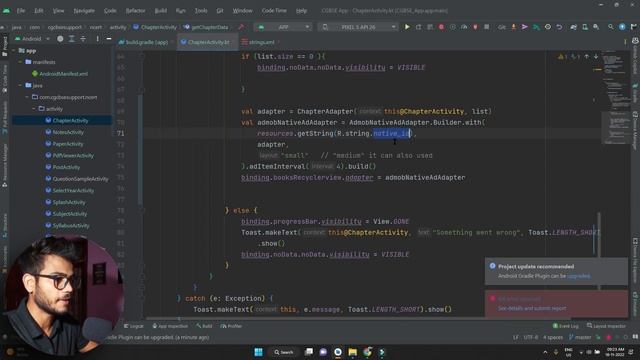
Task: Click Git update project arrow icon
Action: pyautogui.click(x=513, y=27)
